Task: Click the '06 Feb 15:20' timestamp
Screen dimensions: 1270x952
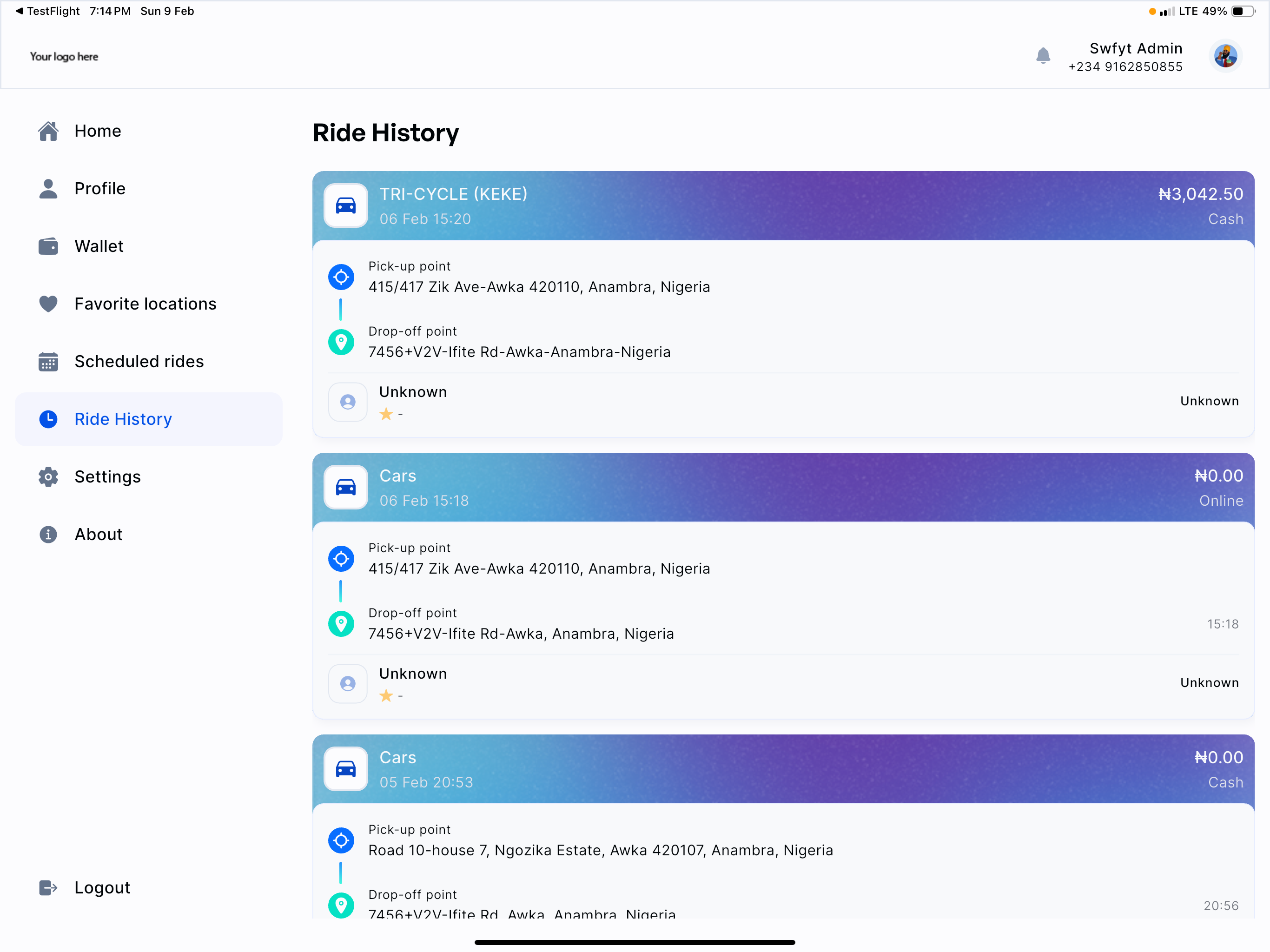Action: 425,219
